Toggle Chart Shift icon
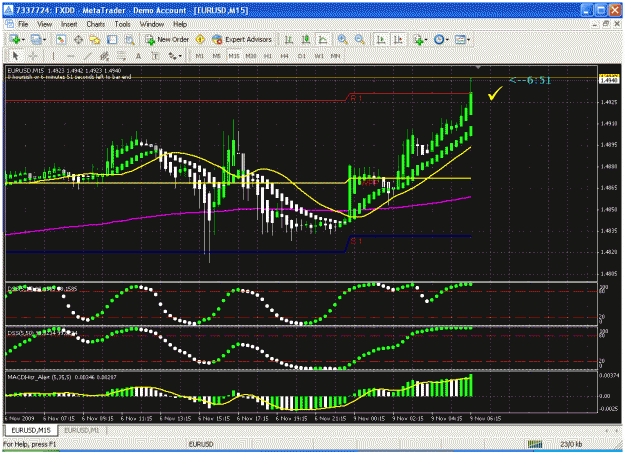The height and width of the screenshot is (452, 625). click(398, 39)
